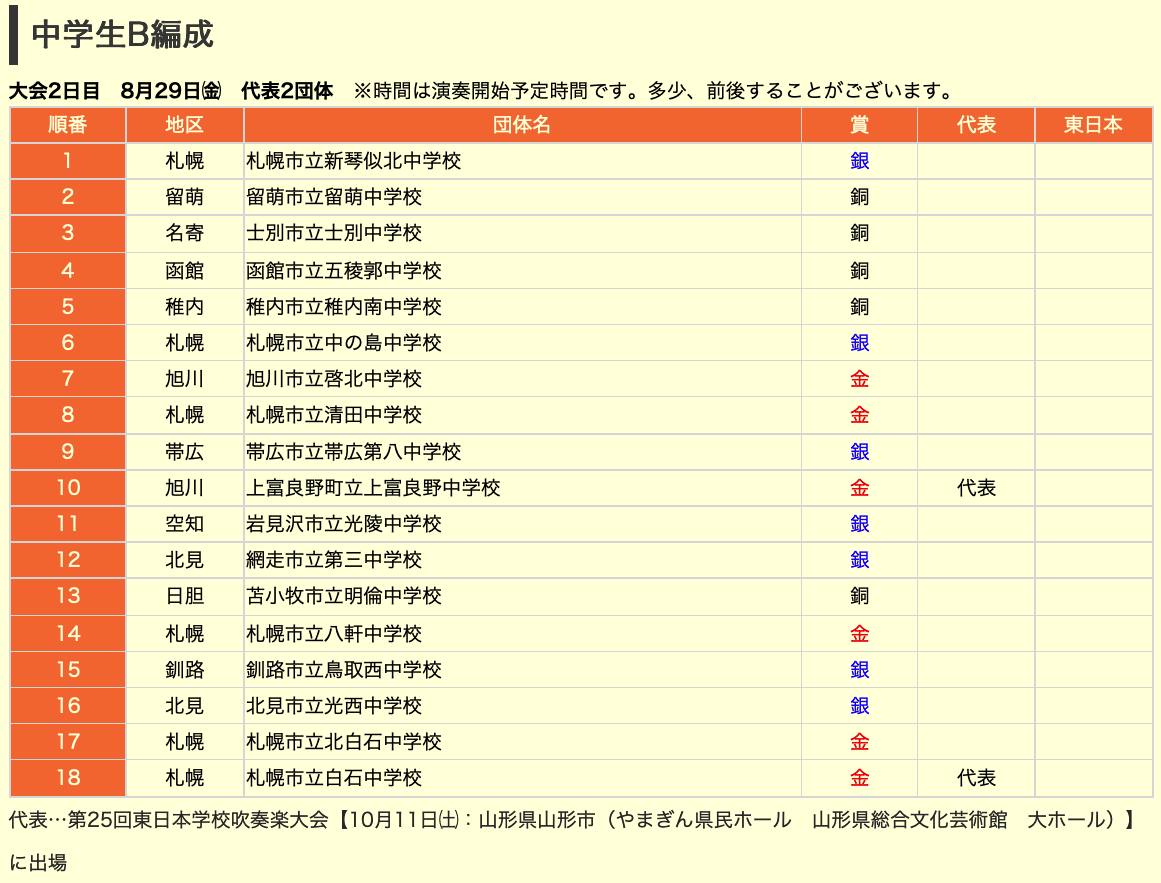Select 札幌市立清田中学校 cell
Screen dimensions: 1161x883
click(x=334, y=415)
